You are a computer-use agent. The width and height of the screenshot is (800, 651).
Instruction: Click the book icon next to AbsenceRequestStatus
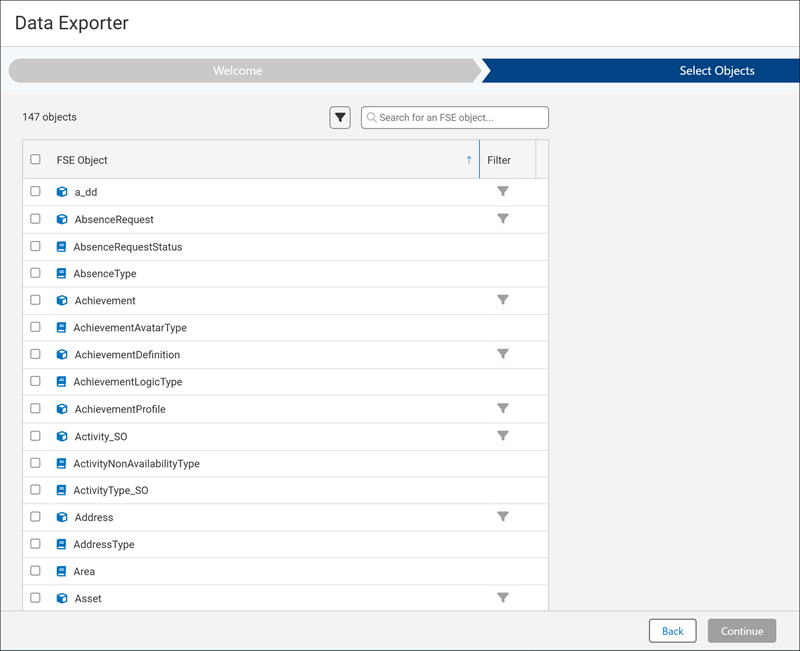pos(61,247)
